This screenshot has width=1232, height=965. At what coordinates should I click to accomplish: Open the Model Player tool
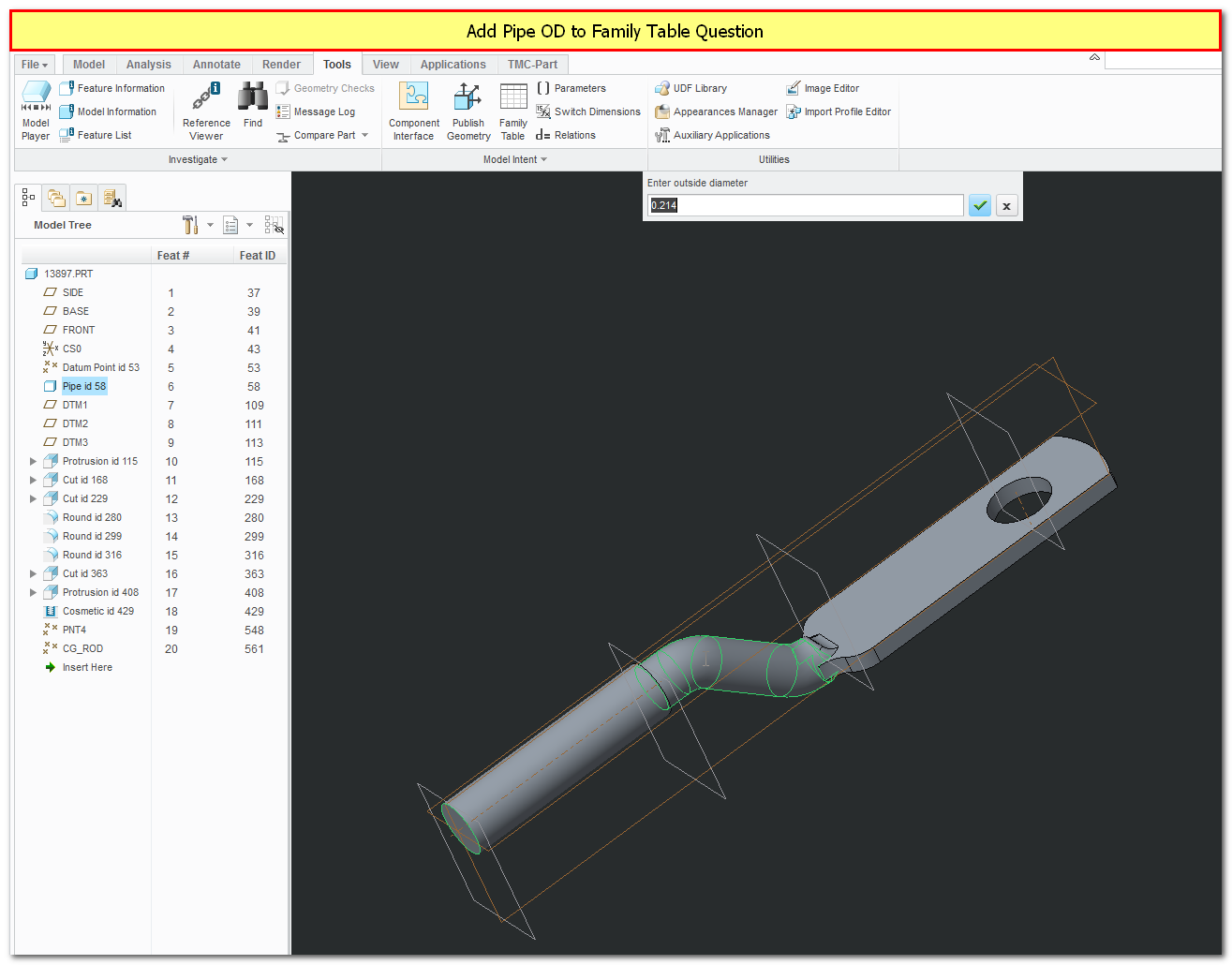click(x=36, y=111)
